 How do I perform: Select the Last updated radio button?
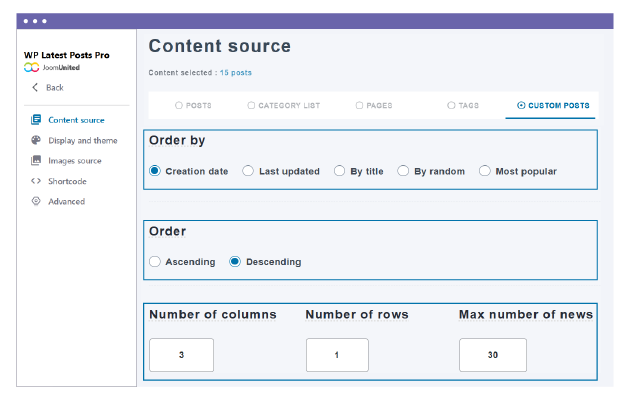point(248,171)
